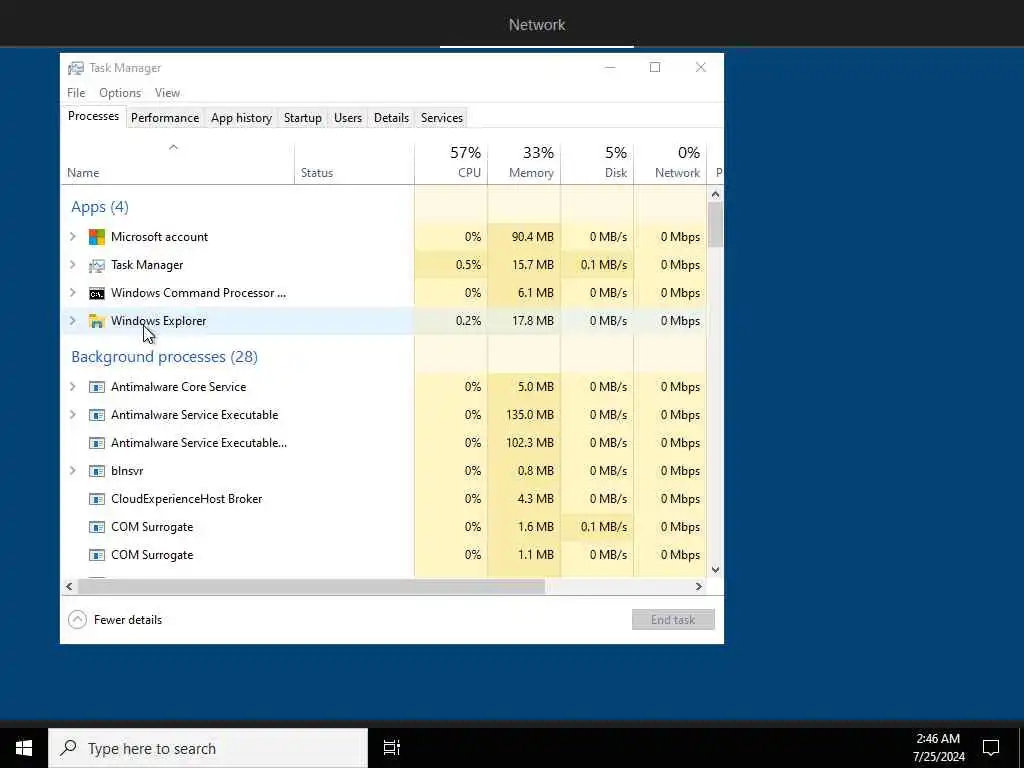This screenshot has height=768, width=1024.
Task: Click the search magnifier icon in taskbar
Action: pyautogui.click(x=69, y=748)
